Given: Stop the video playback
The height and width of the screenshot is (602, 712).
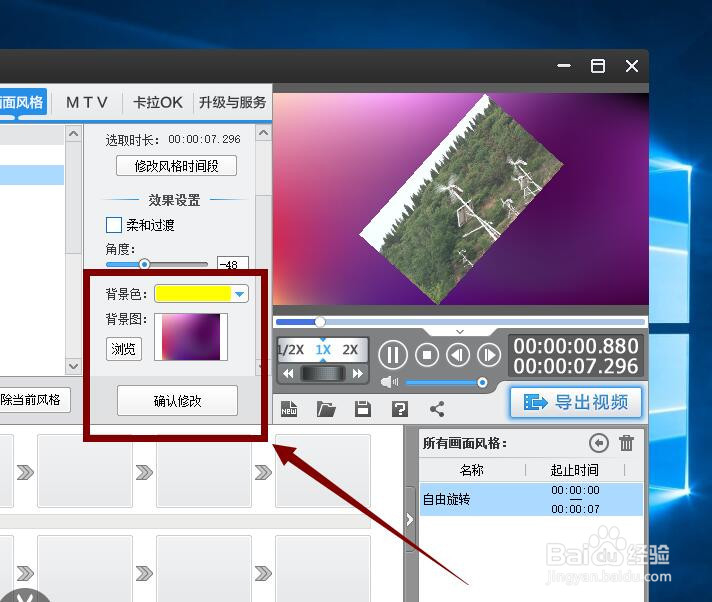Looking at the screenshot, I should (x=426, y=355).
